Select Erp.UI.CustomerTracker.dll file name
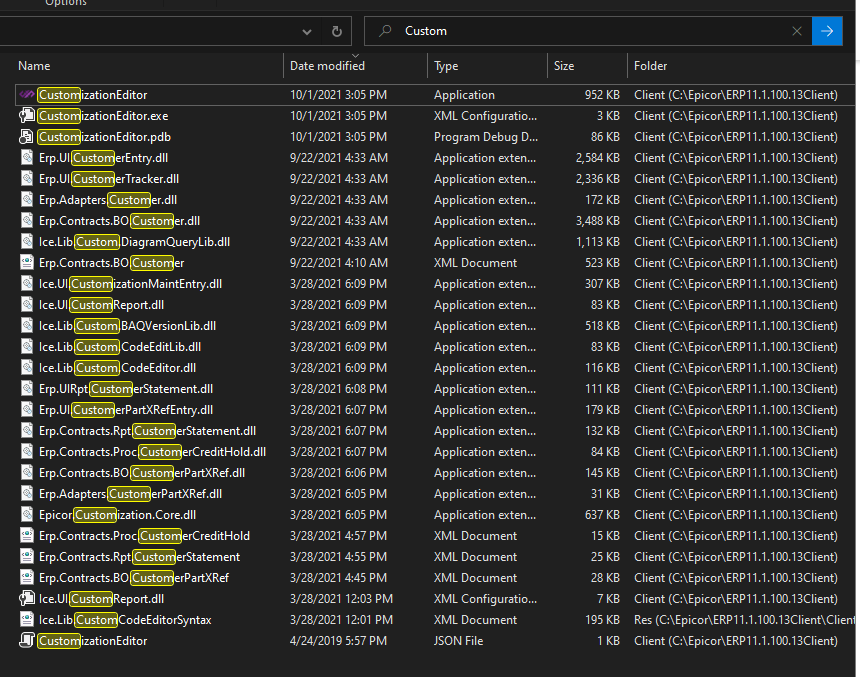Image resolution: width=860 pixels, height=677 pixels. tap(109, 179)
